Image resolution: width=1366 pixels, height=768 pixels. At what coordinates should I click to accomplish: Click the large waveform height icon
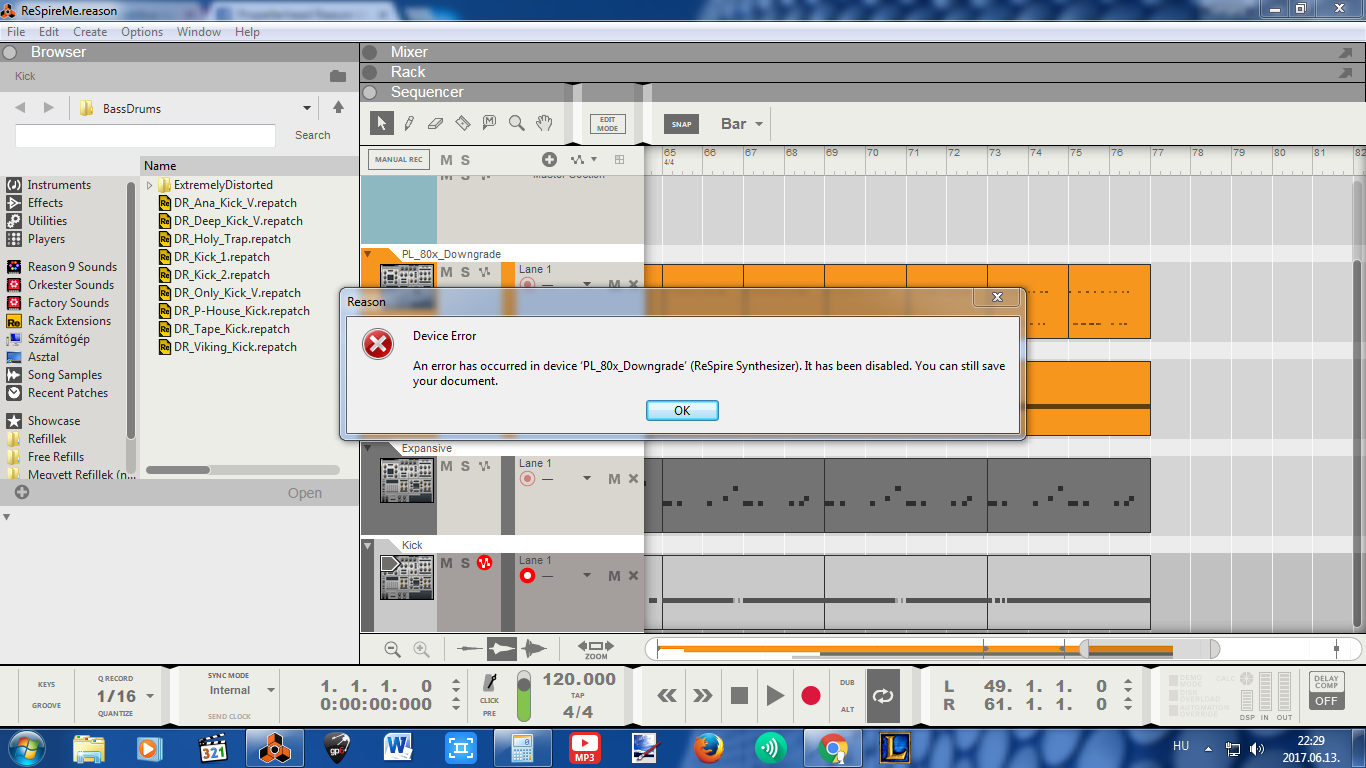click(x=534, y=649)
